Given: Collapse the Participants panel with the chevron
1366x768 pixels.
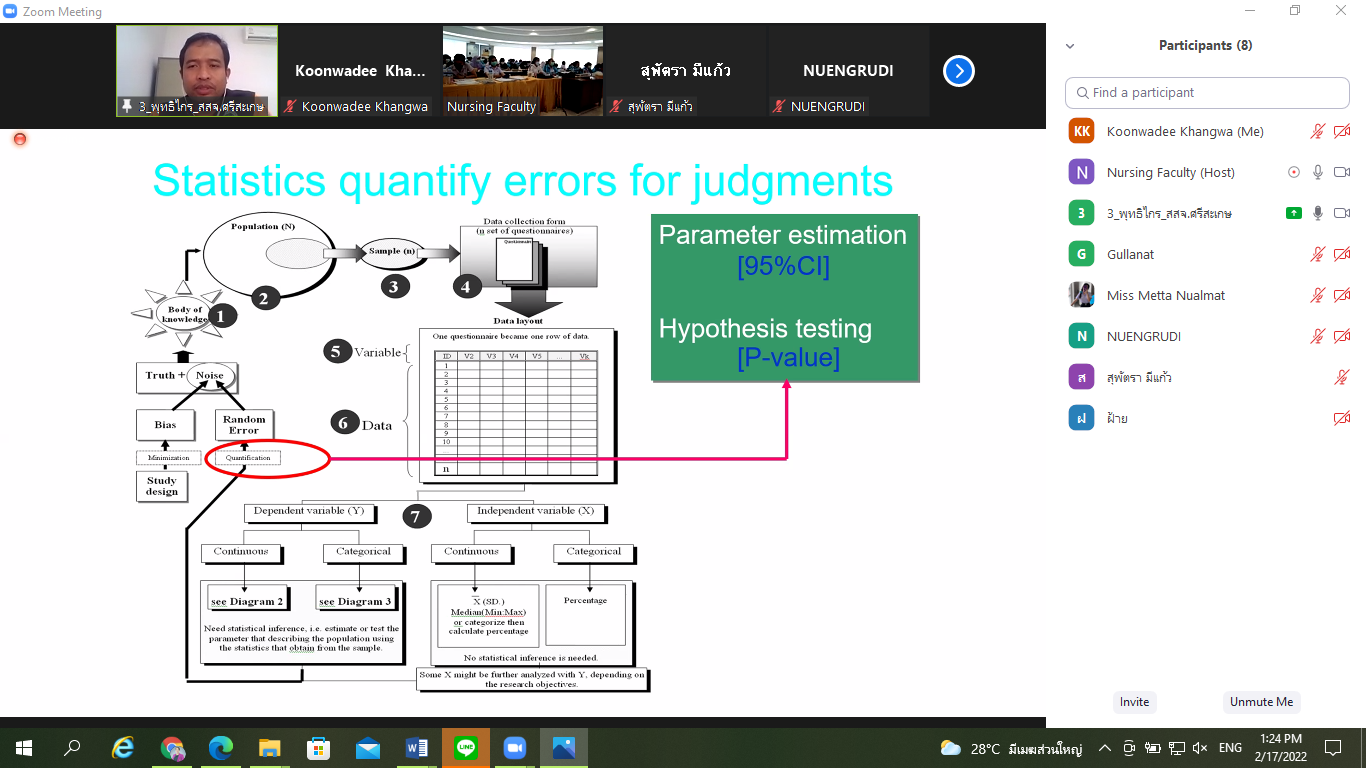Looking at the screenshot, I should tap(1070, 46).
